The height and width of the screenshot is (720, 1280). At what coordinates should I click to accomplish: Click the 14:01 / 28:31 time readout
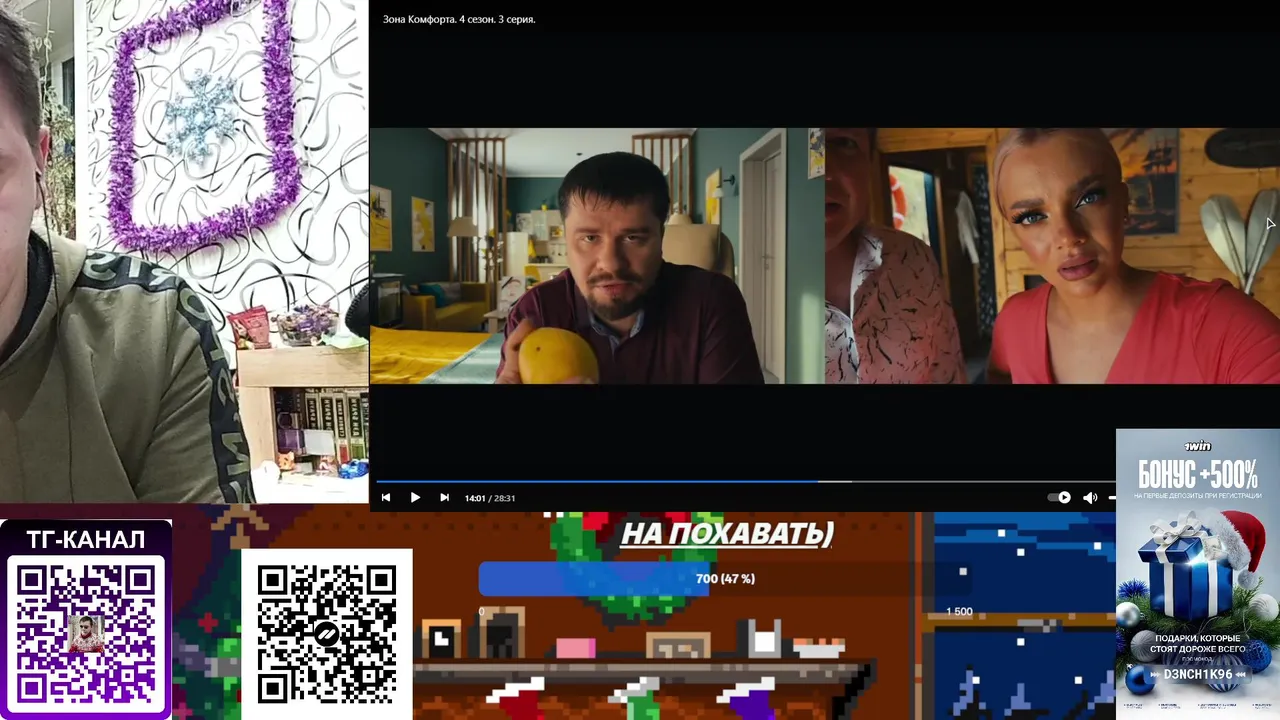[x=490, y=498]
